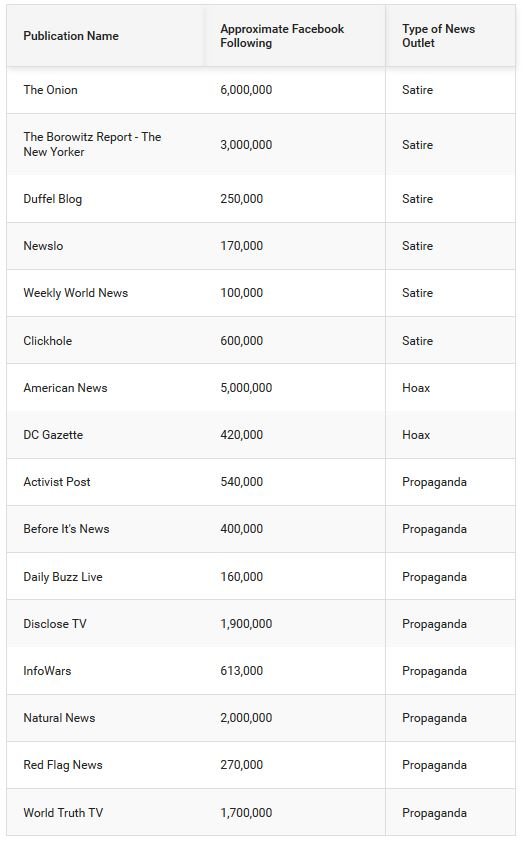This screenshot has height=841, width=523.
Task: Click the Type of News Outlet header
Action: click(x=438, y=36)
